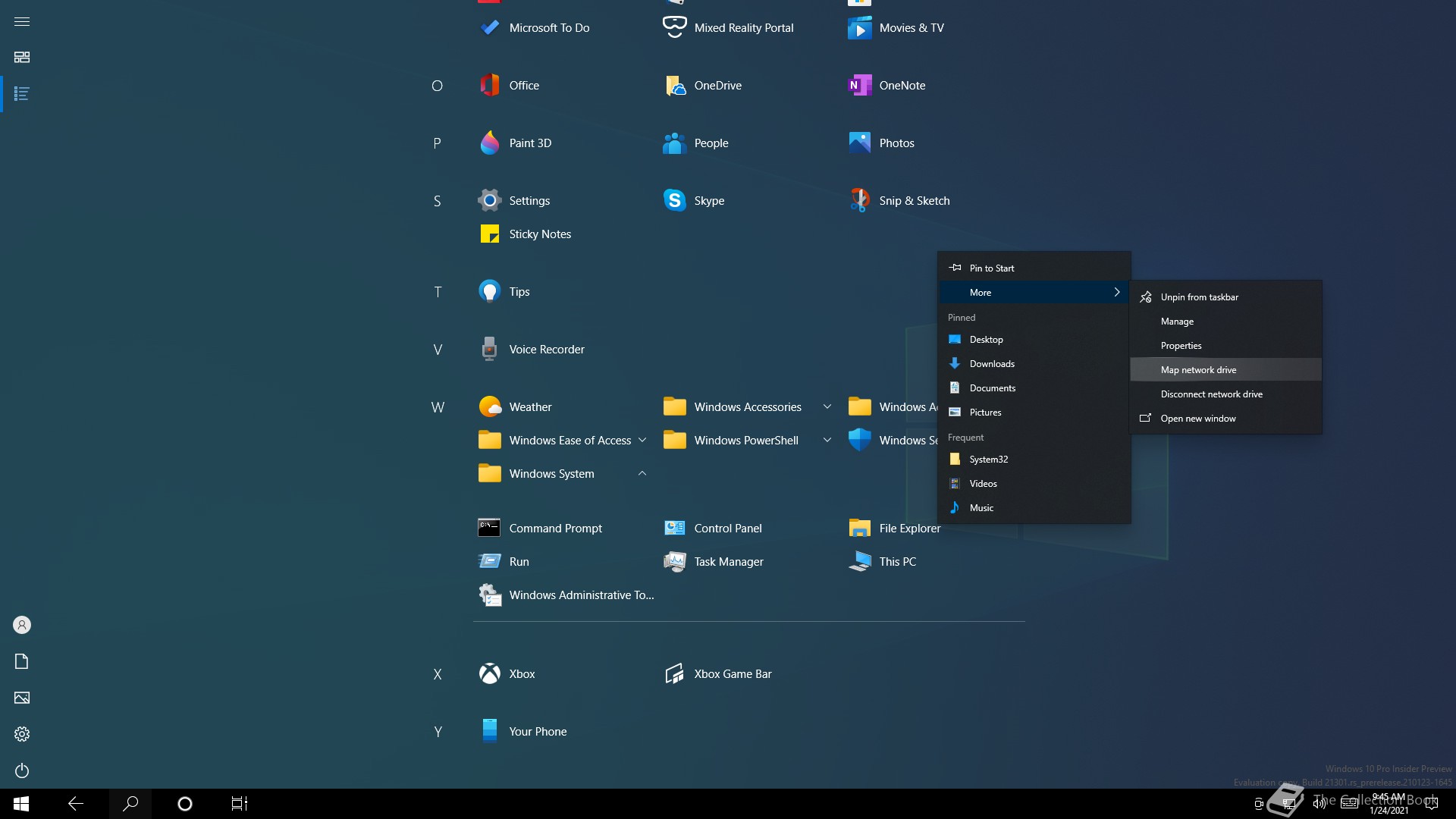1456x819 pixels.
Task: Launch Your Phone app
Action: coord(523,732)
